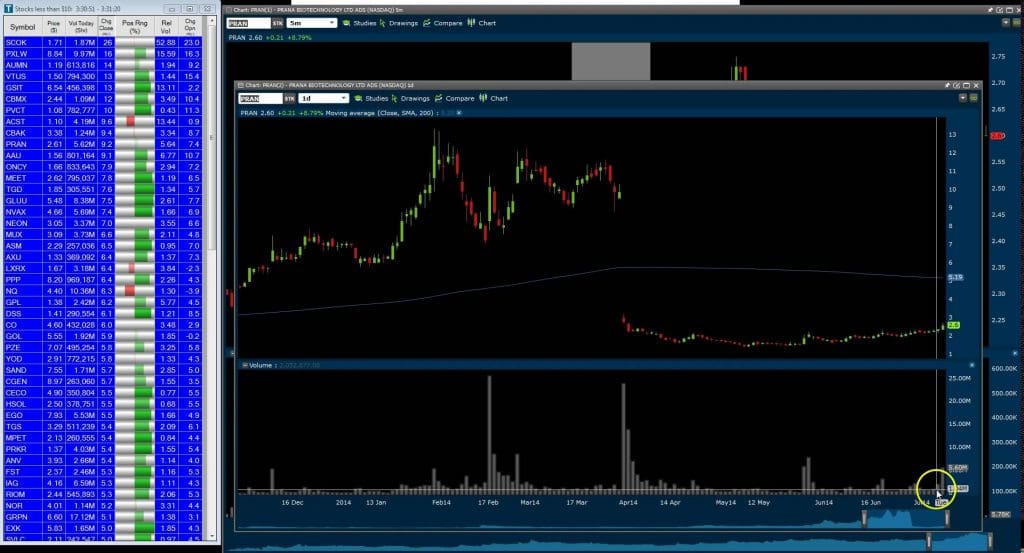Select ACST symbol in the scanner list
The height and width of the screenshot is (553, 1024).
(16, 121)
